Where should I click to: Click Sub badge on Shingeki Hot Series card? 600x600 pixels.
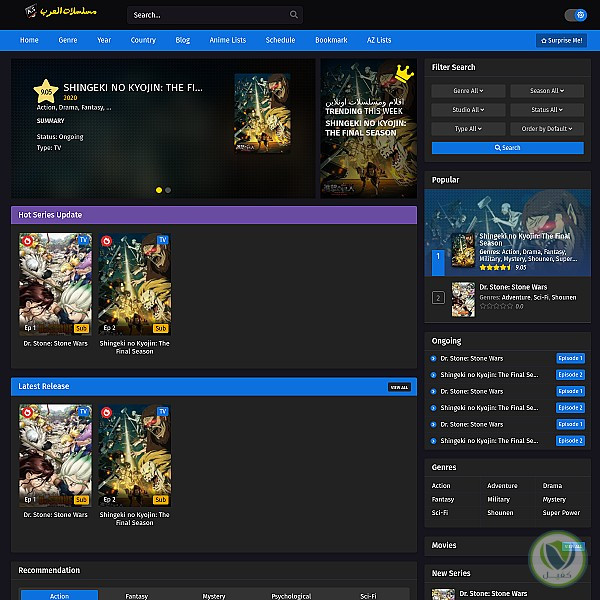pyautogui.click(x=161, y=328)
